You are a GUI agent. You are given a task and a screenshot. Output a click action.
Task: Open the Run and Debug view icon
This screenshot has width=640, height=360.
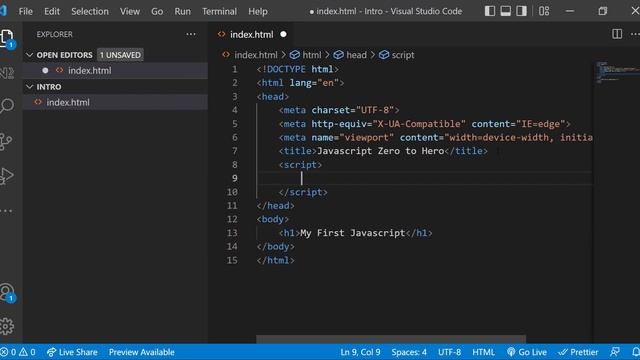click(x=7, y=176)
